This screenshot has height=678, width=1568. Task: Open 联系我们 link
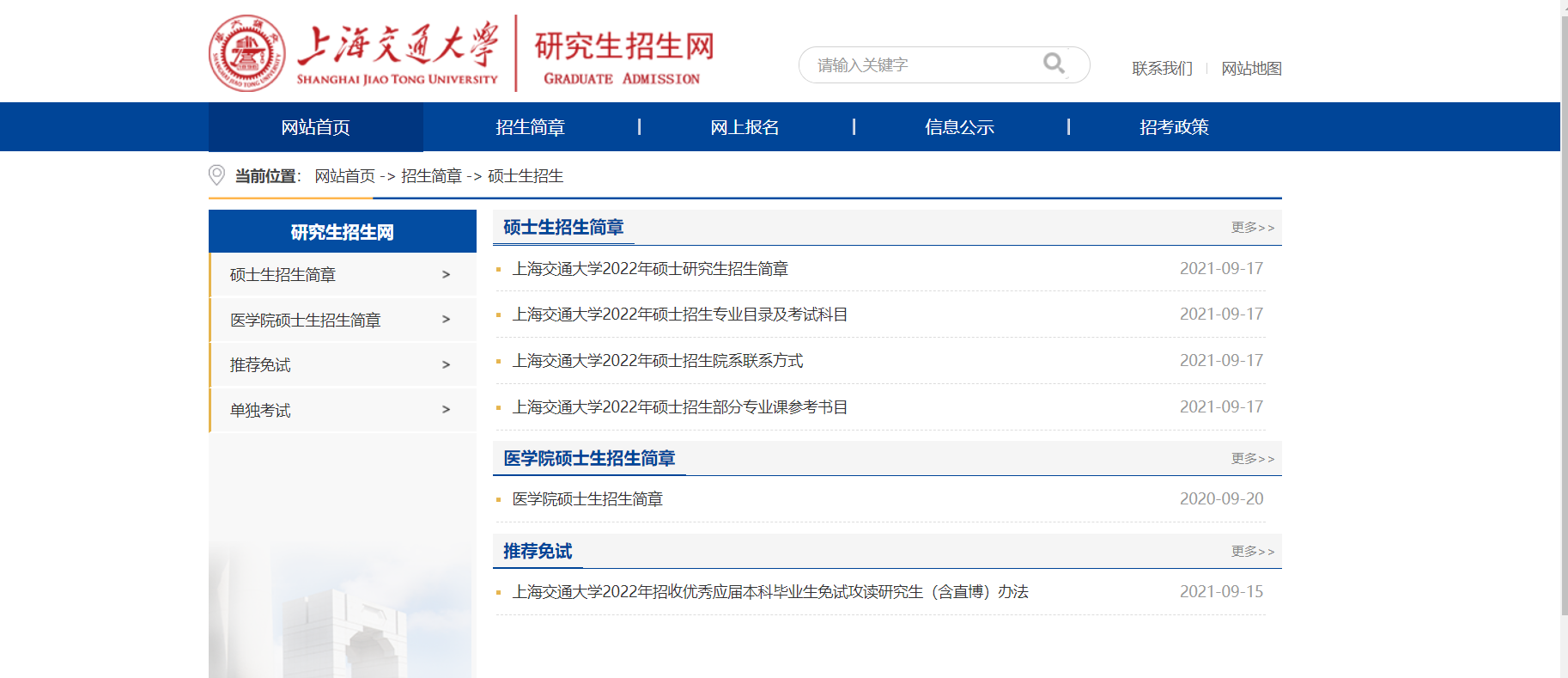coord(1162,68)
